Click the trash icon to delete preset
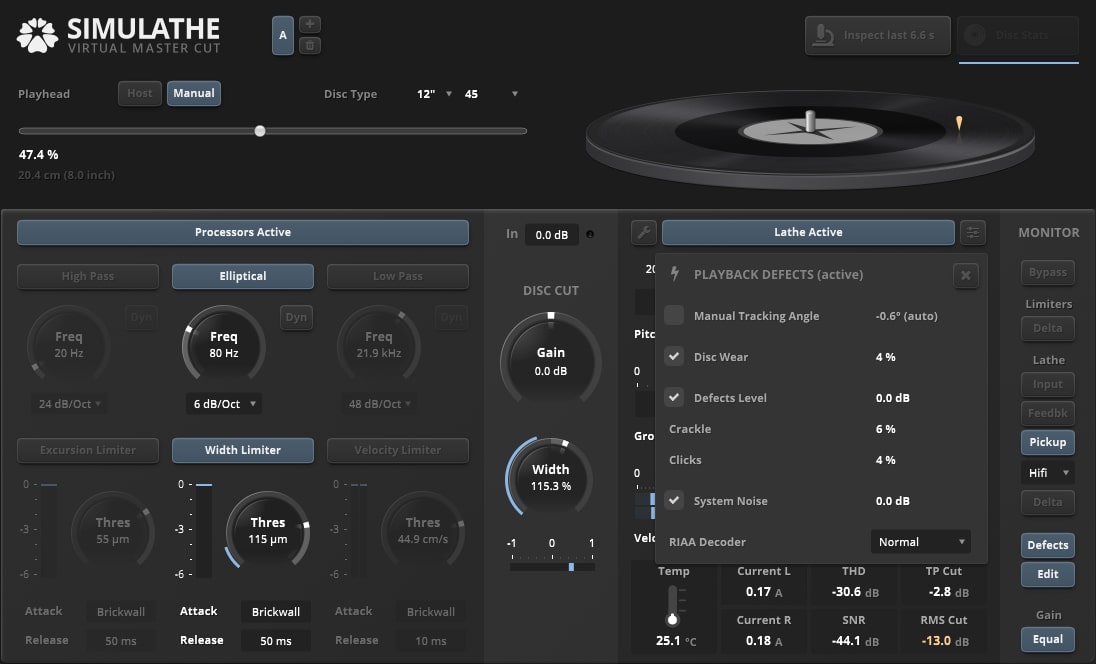The width and height of the screenshot is (1096, 664). pyautogui.click(x=311, y=45)
